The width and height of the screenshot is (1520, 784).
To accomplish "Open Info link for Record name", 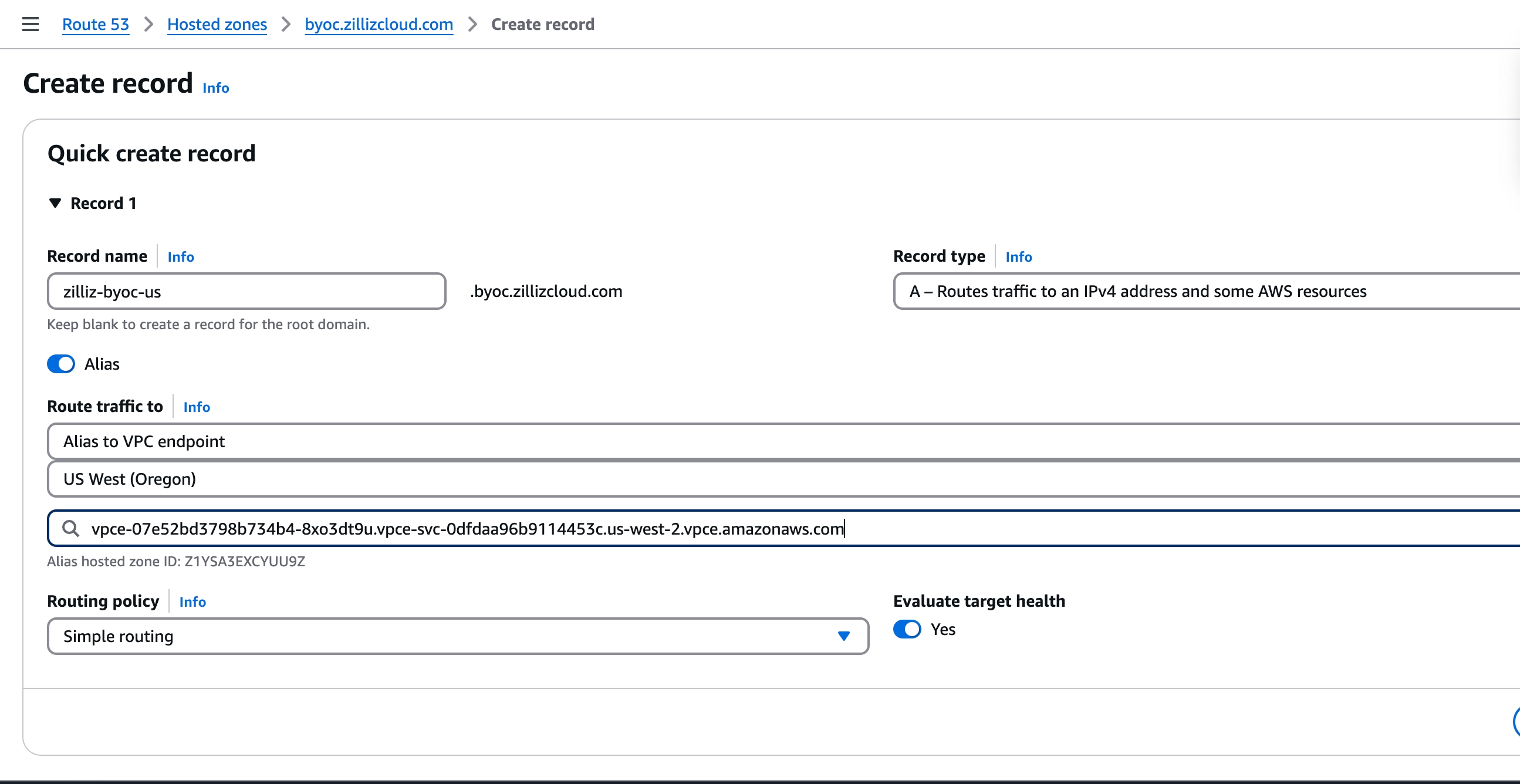I will 181,256.
